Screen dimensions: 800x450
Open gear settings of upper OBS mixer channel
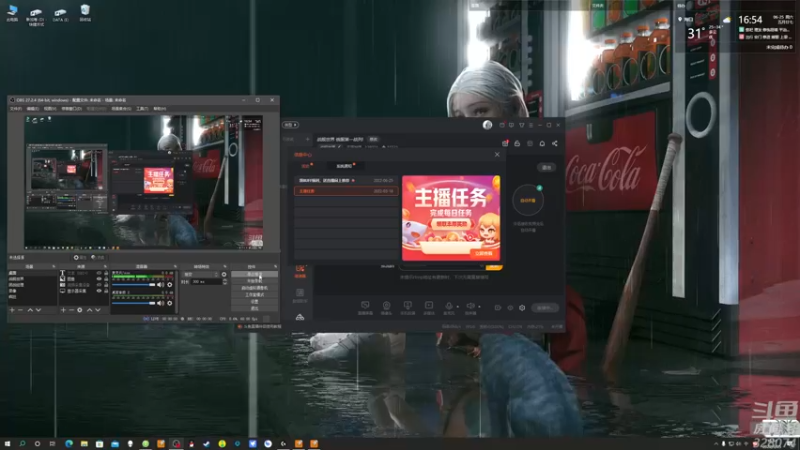(x=170, y=285)
